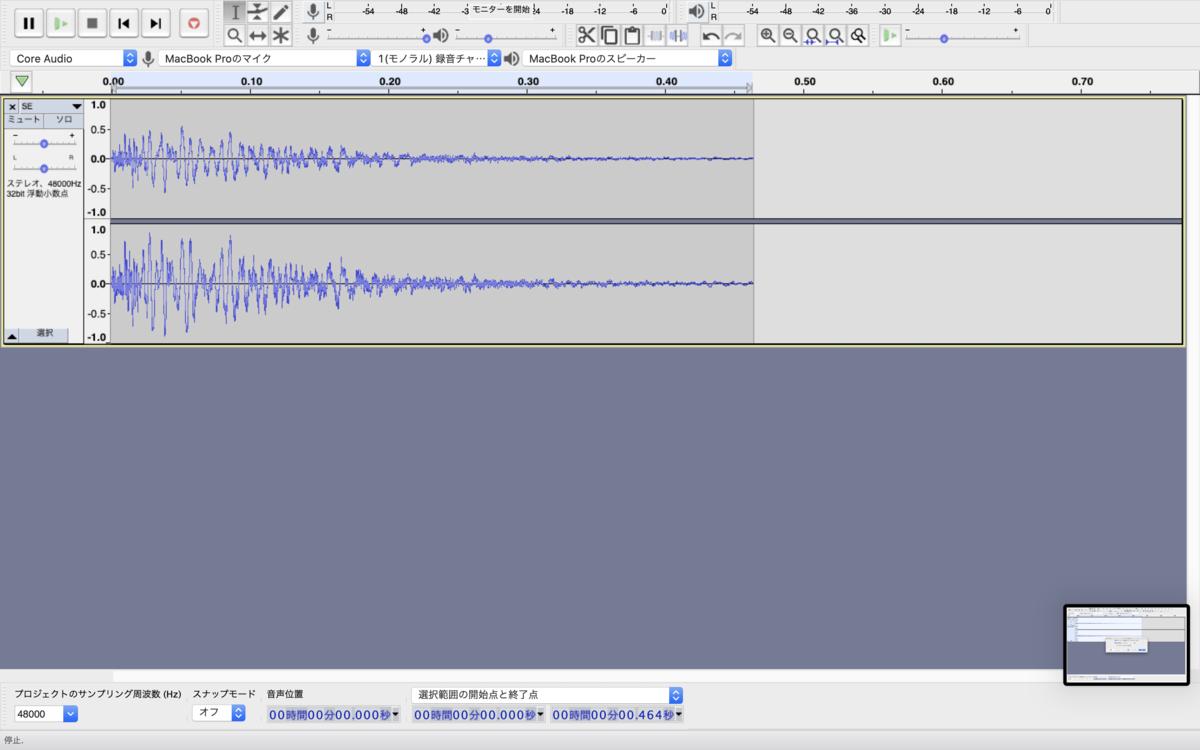Silence the selected audio via toolbar icon
Screen dimensions: 1200x750
click(678, 35)
